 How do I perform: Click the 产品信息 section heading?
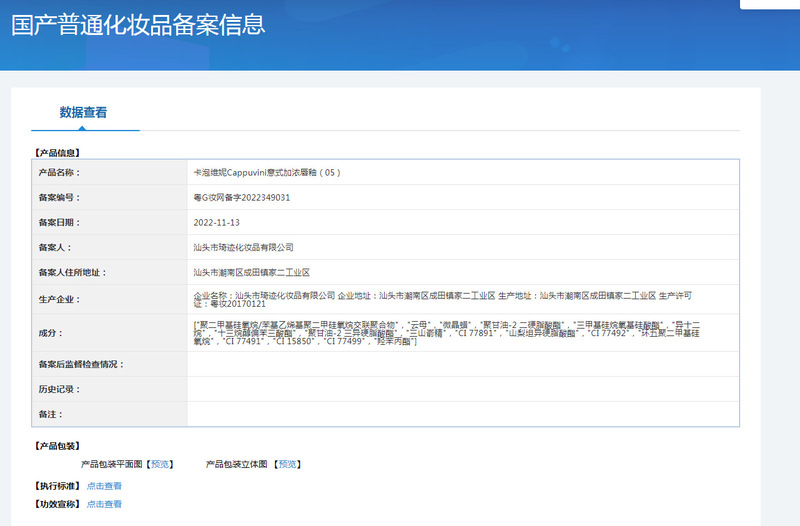(57, 153)
